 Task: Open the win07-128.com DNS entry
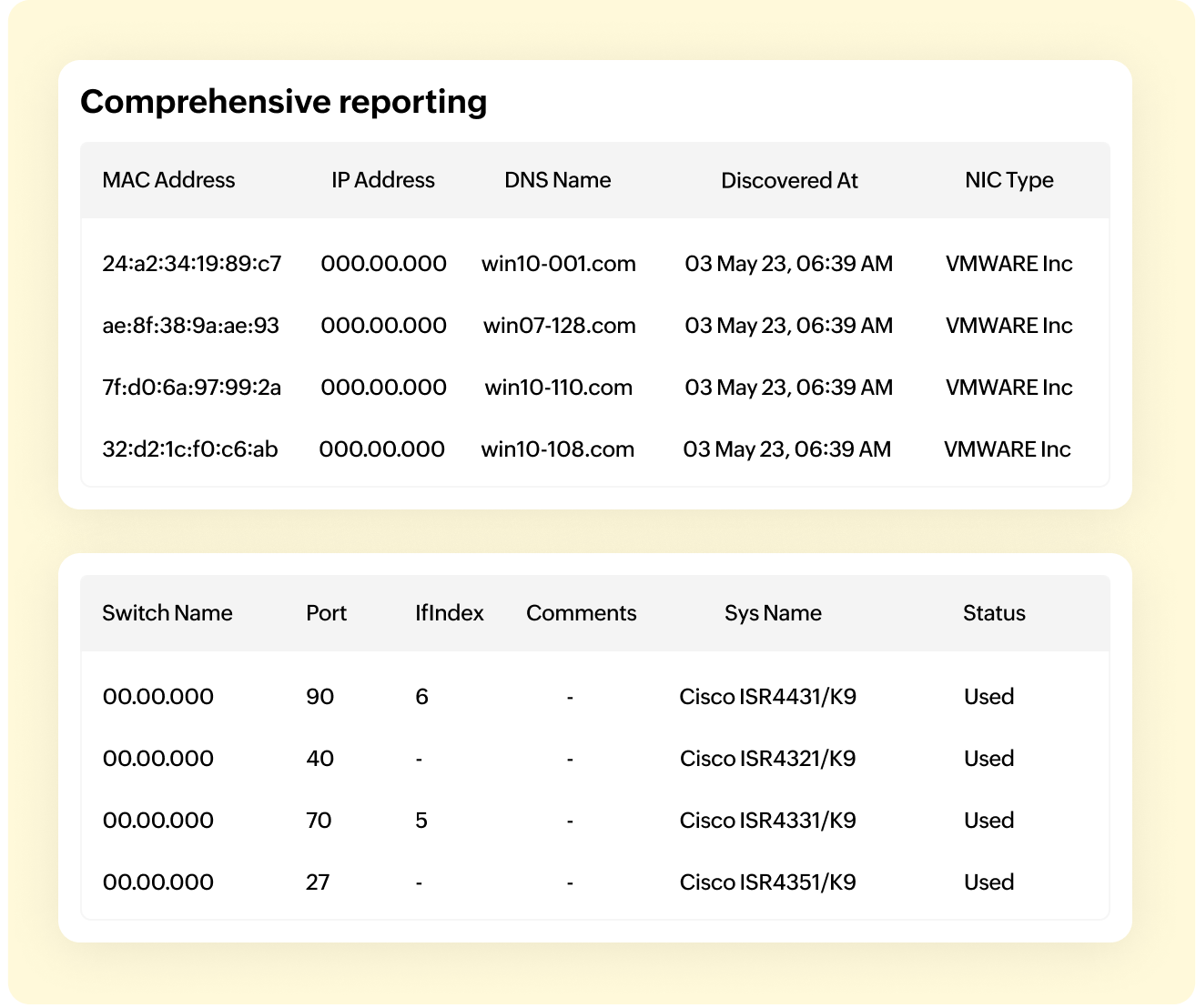click(560, 326)
